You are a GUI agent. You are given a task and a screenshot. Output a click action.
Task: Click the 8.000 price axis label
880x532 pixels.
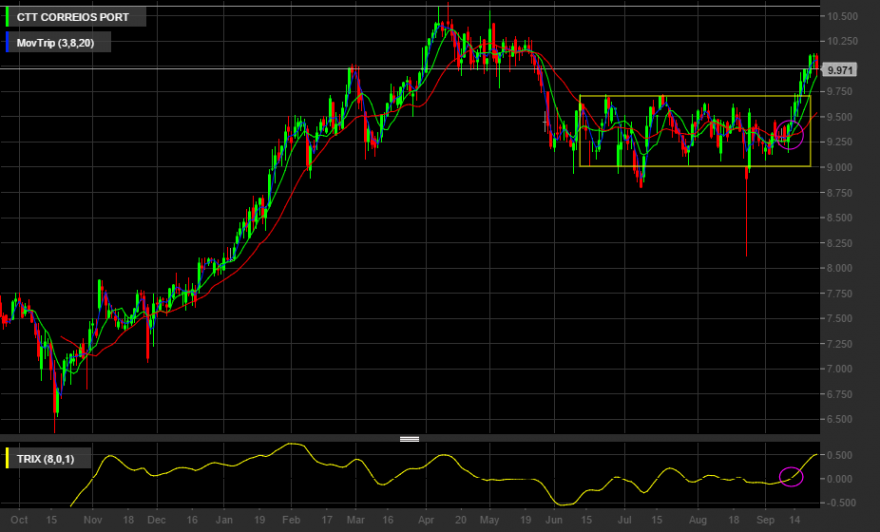click(840, 268)
